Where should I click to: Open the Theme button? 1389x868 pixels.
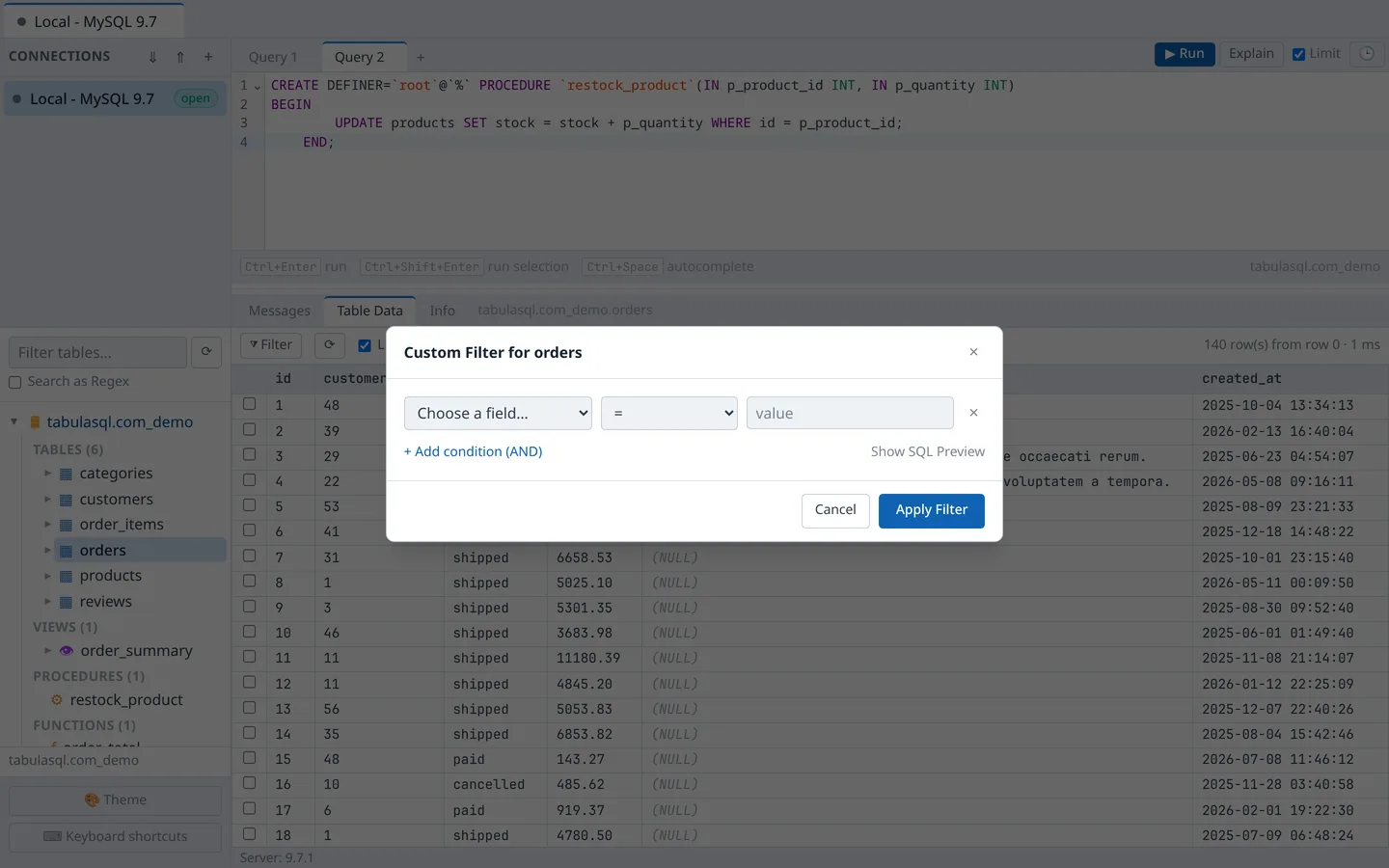coord(115,800)
